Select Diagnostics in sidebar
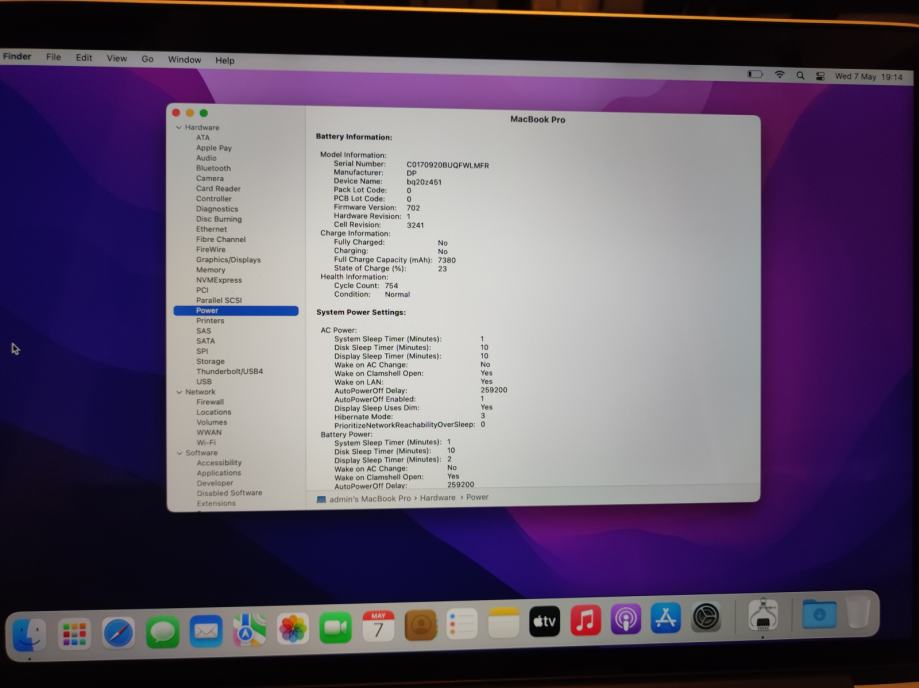 point(217,209)
